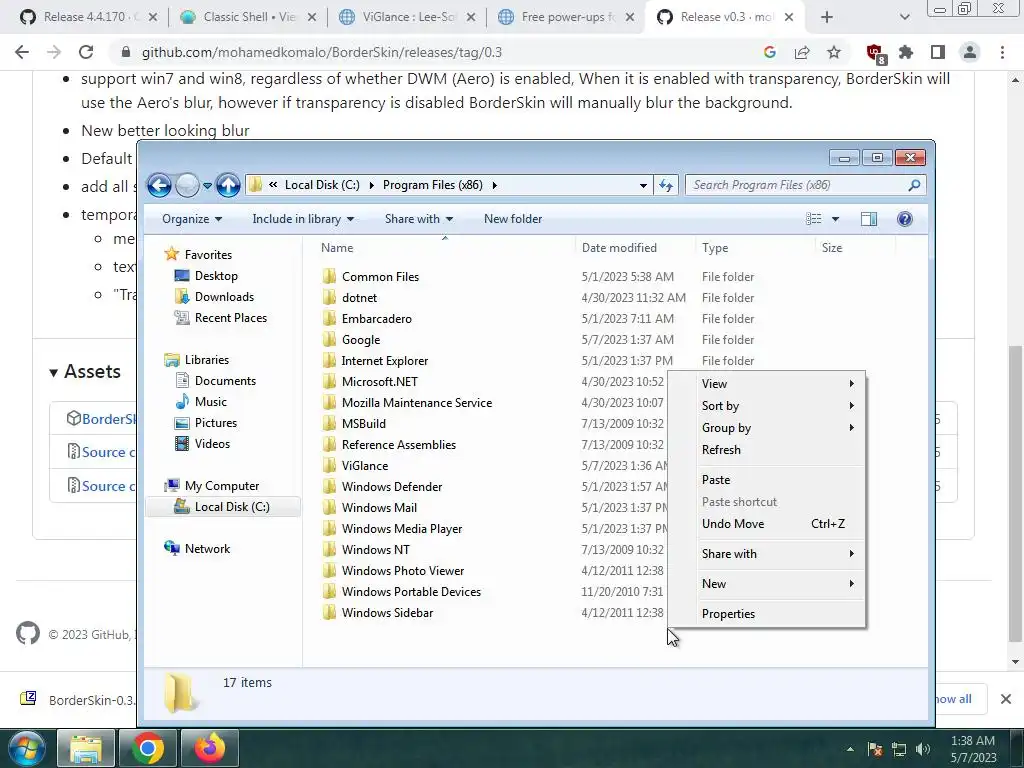Open Chrome's three-dot menu

1002,52
